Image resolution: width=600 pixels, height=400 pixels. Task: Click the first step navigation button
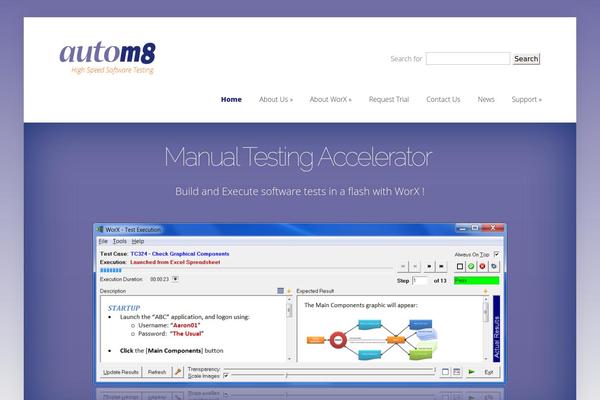403,266
